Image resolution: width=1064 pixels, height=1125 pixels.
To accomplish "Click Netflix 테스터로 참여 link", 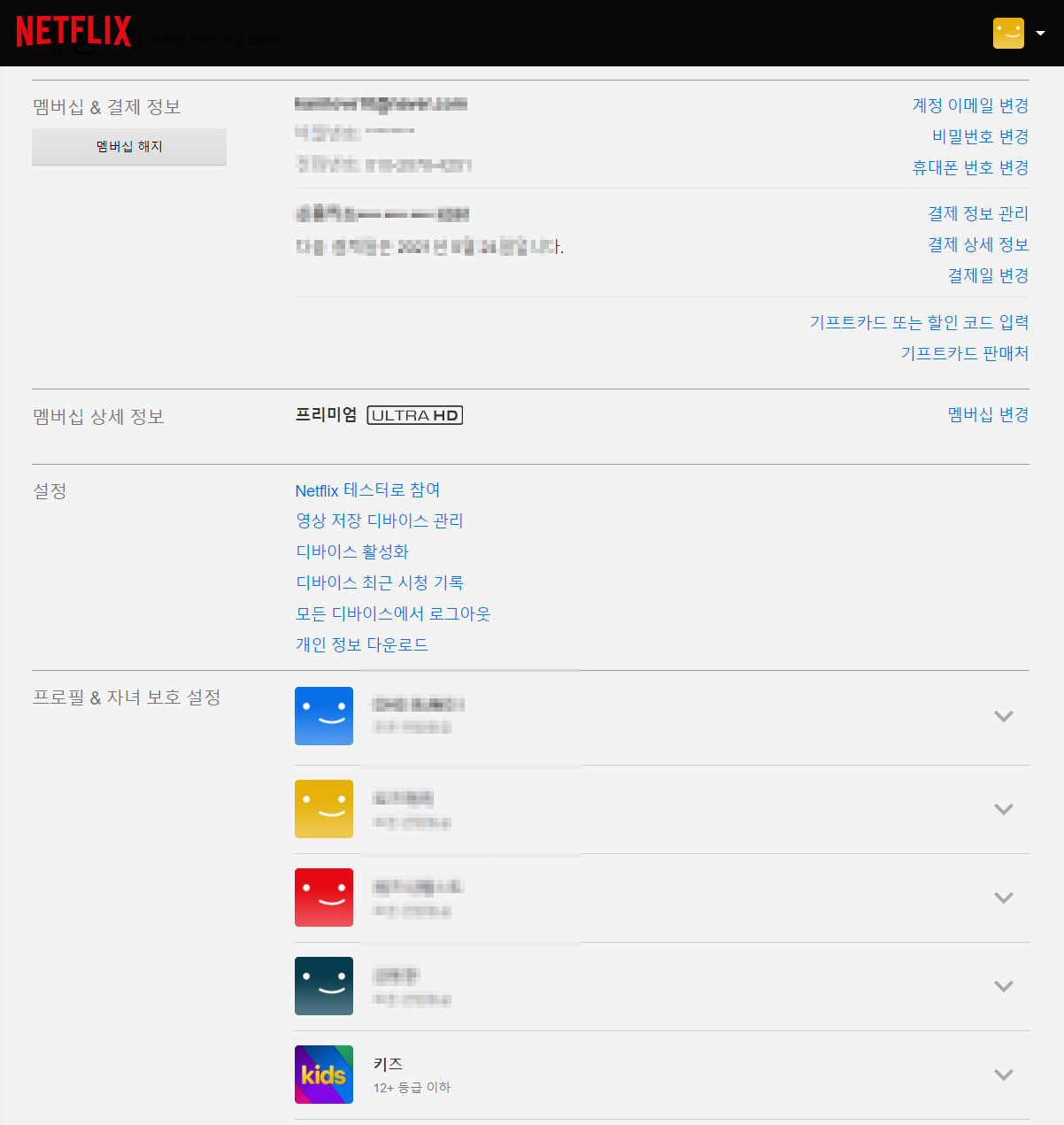I will 368,490.
